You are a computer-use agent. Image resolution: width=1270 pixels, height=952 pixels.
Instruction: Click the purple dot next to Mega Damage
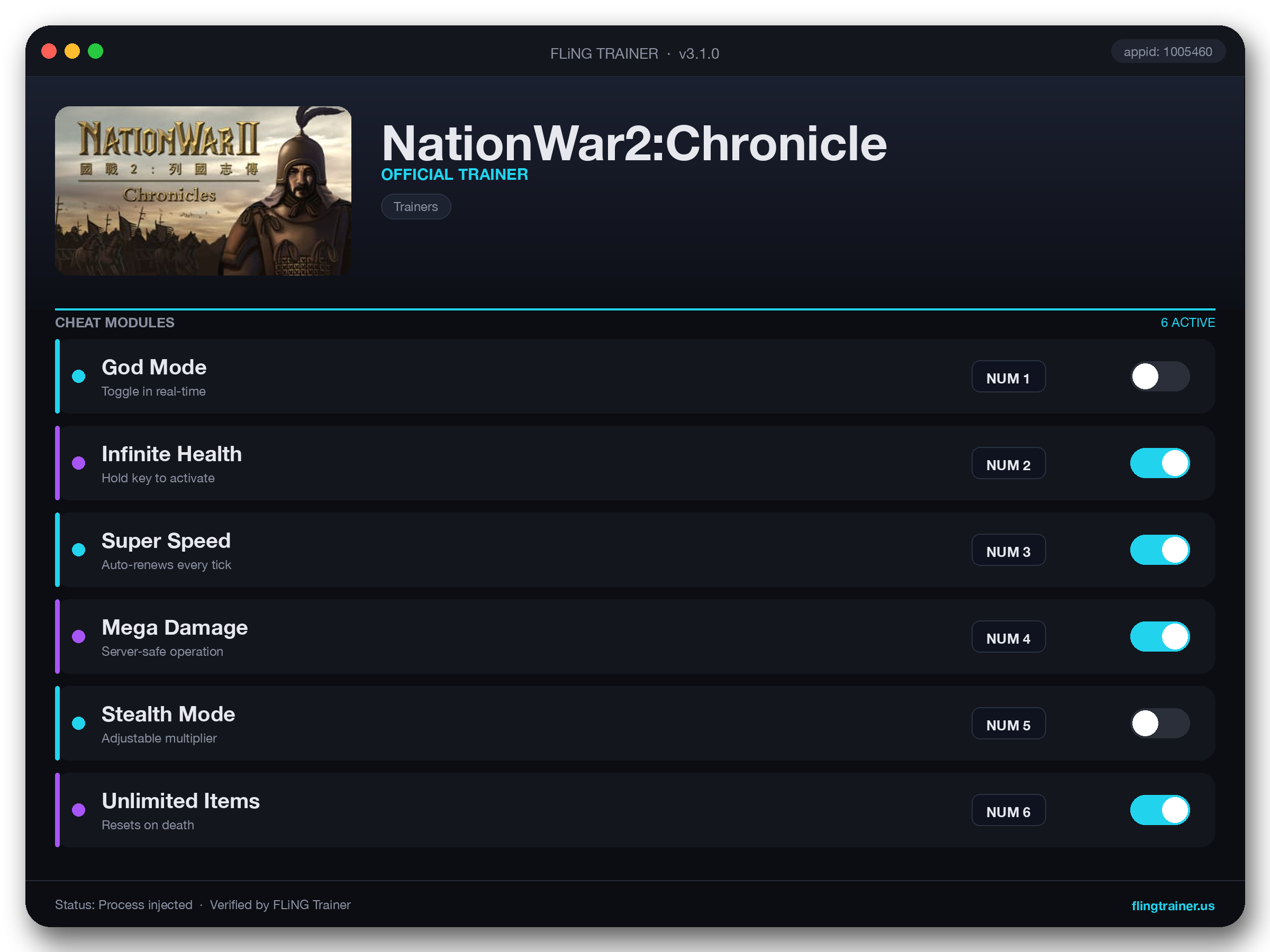(x=79, y=636)
